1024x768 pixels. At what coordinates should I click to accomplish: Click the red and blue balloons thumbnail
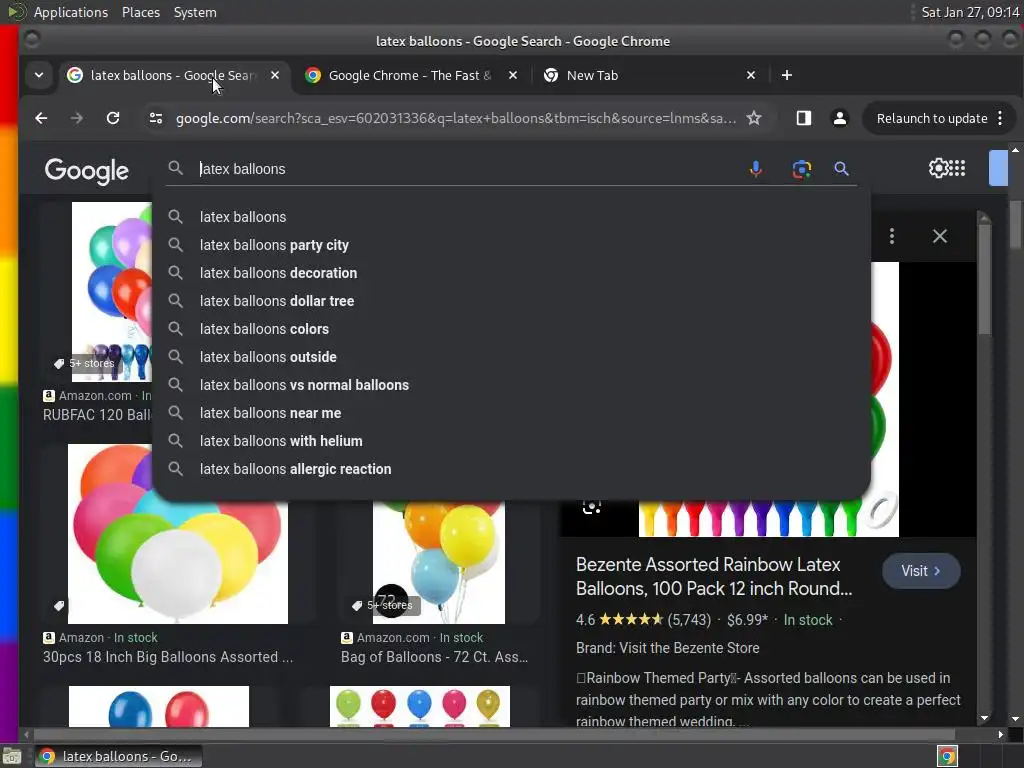(159, 706)
